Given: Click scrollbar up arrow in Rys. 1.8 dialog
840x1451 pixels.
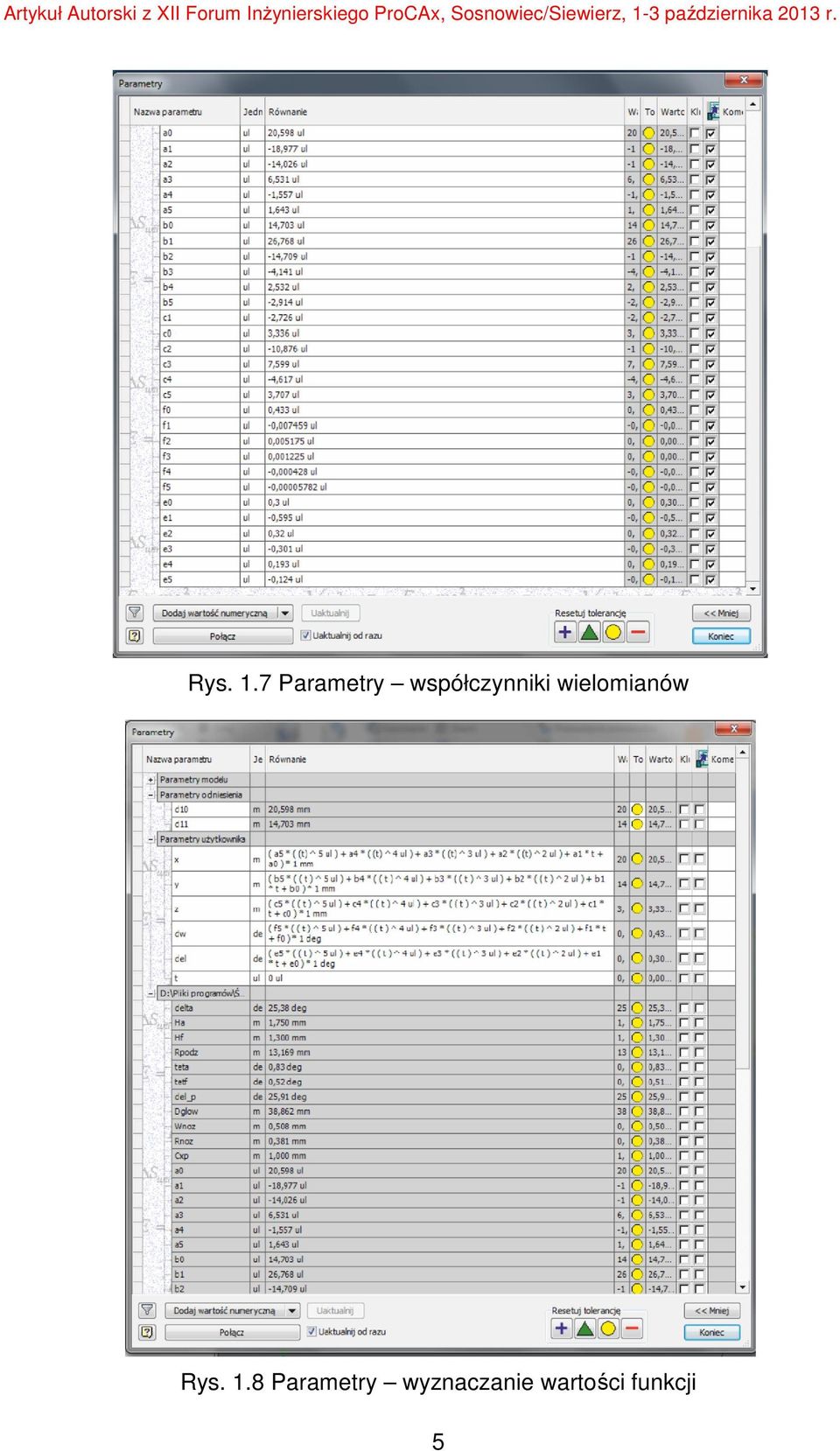Looking at the screenshot, I should pos(743,751).
